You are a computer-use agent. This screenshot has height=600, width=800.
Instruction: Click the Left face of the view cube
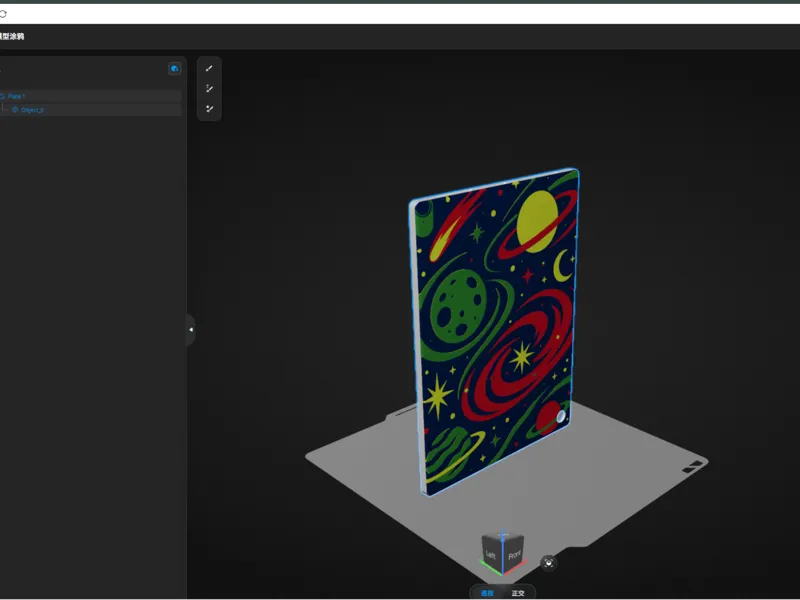[491, 554]
